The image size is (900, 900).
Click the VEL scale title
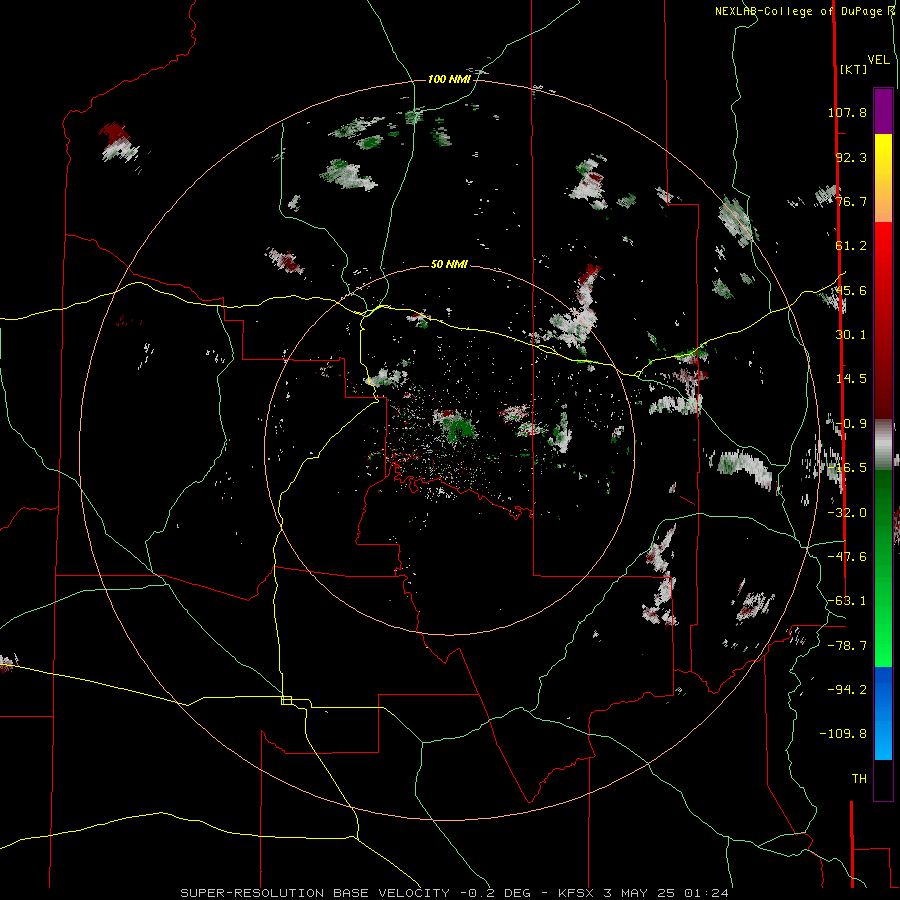click(x=878, y=60)
